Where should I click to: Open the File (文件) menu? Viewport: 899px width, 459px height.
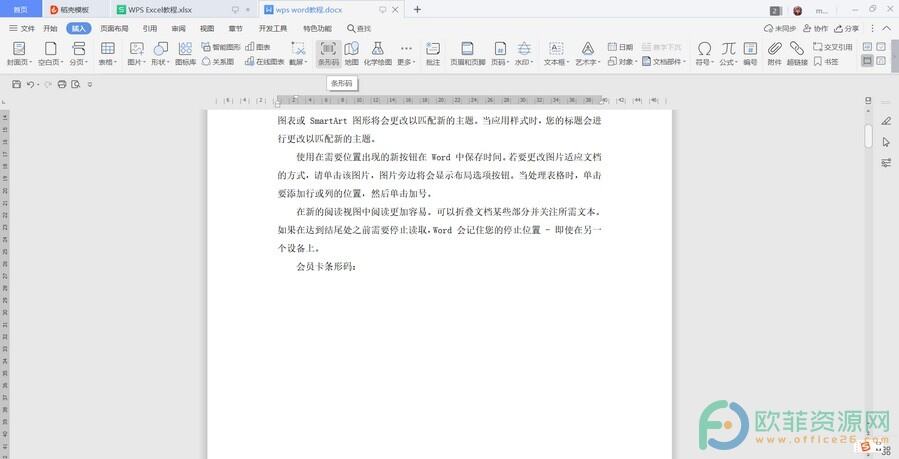point(22,28)
